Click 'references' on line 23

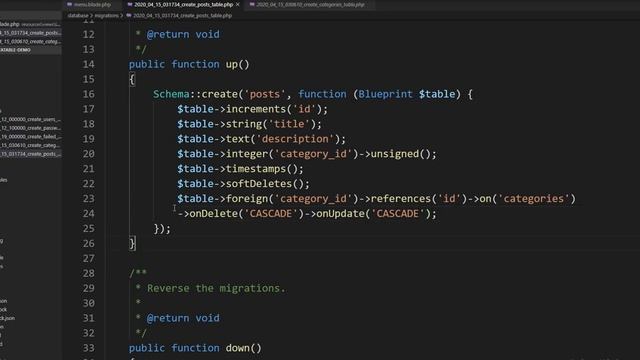[x=400, y=198]
